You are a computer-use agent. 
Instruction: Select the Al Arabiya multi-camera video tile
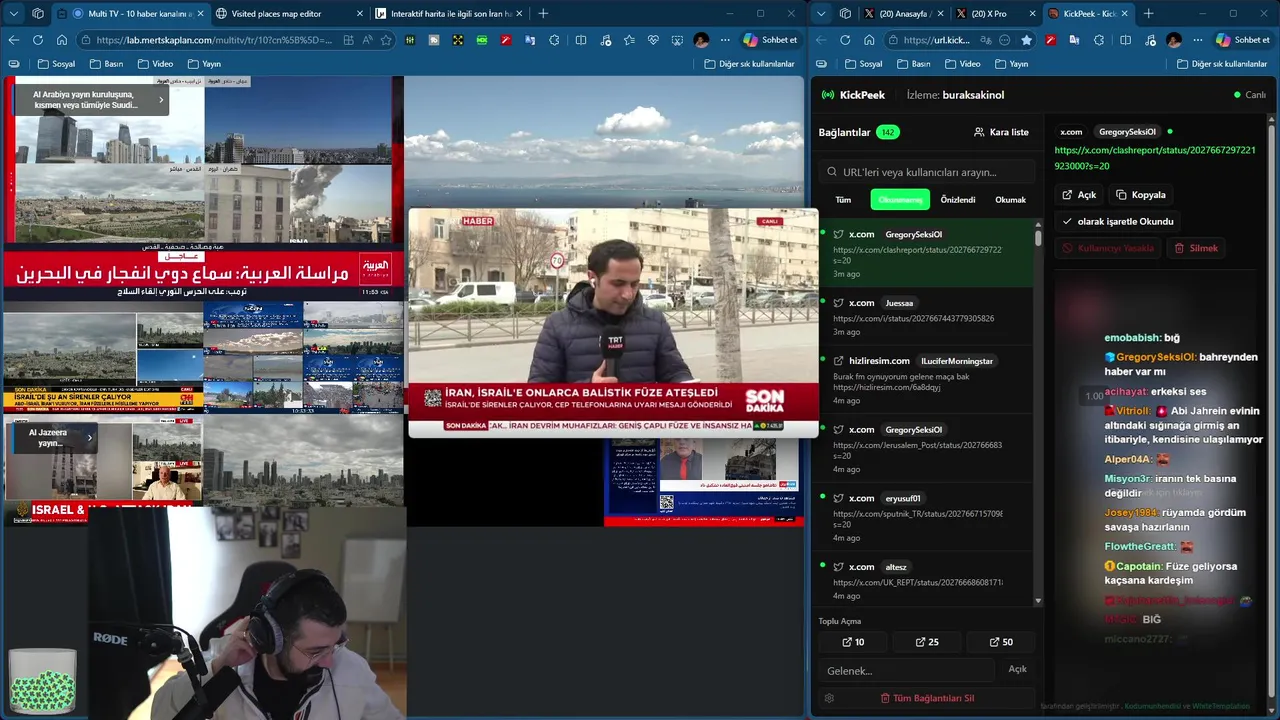(204, 188)
